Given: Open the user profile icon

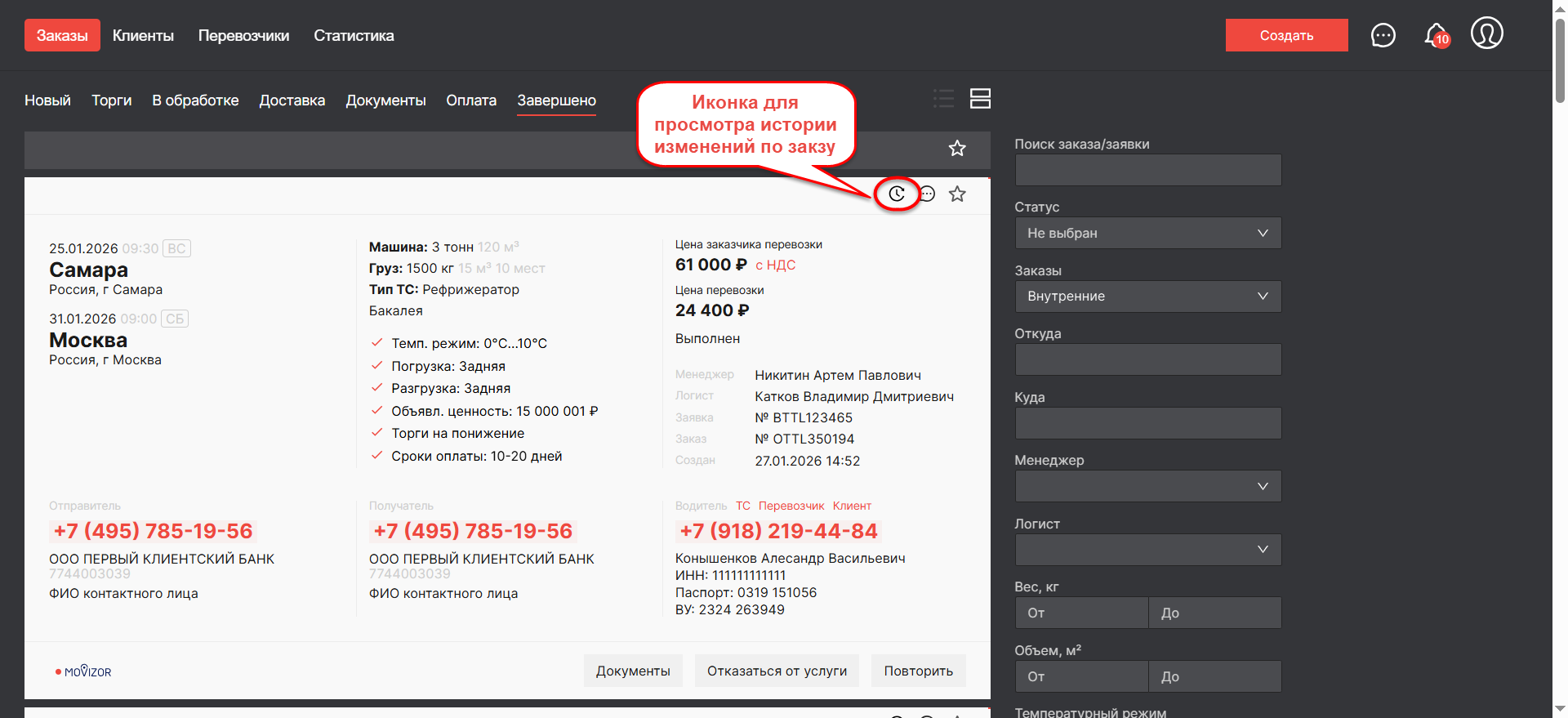Looking at the screenshot, I should click(1486, 33).
